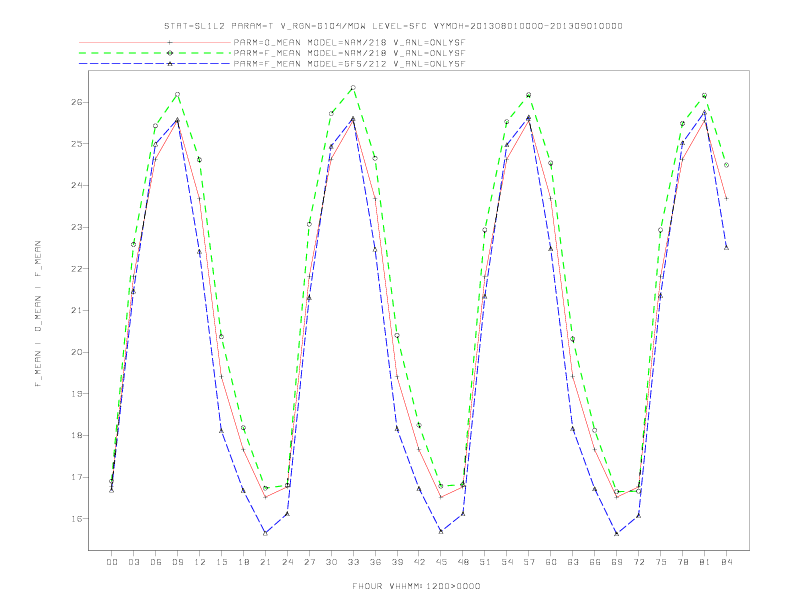Click x-axis tick label 66
Screen dimensions: 792x612
click(595, 562)
